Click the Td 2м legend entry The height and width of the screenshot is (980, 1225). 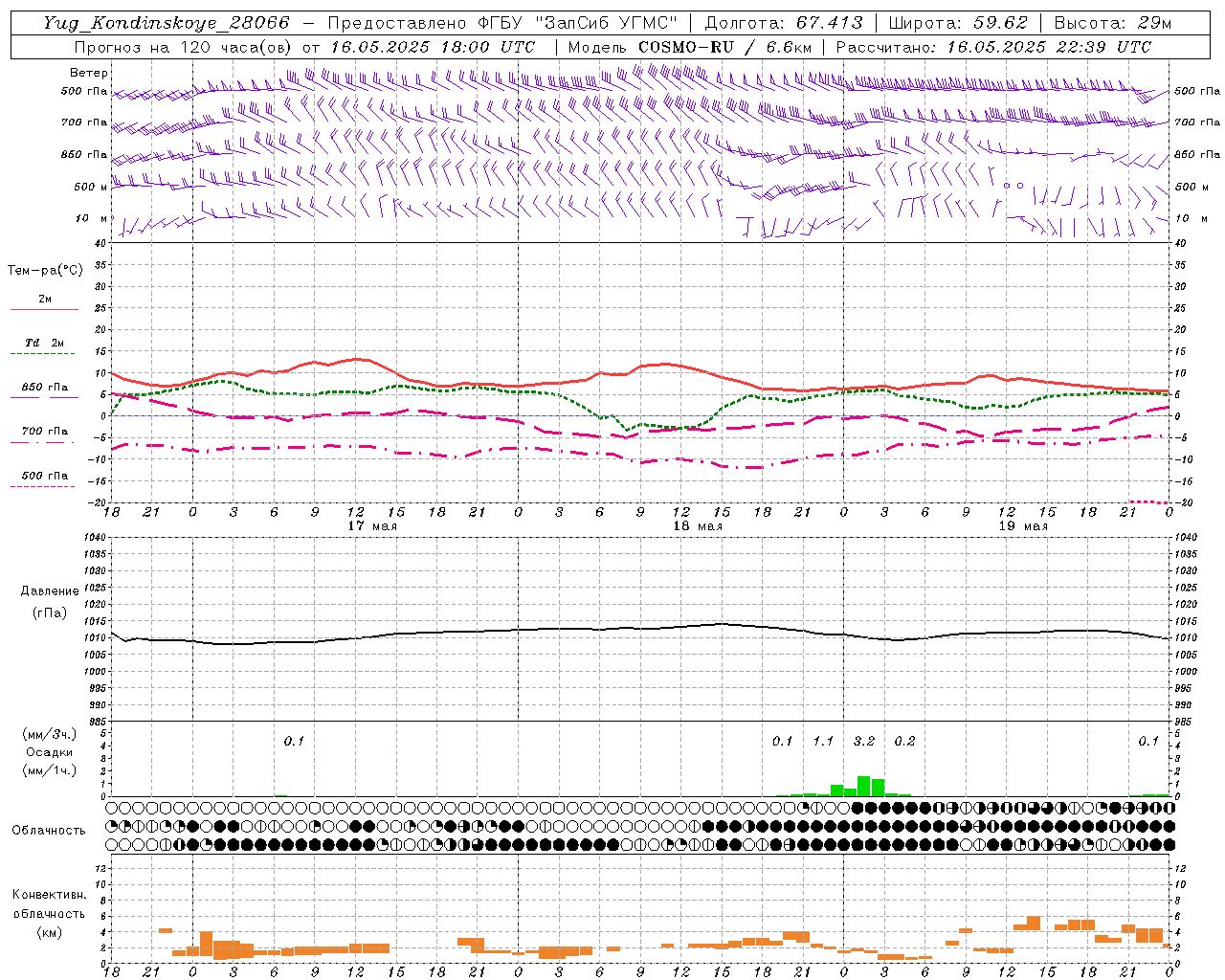coord(44,343)
